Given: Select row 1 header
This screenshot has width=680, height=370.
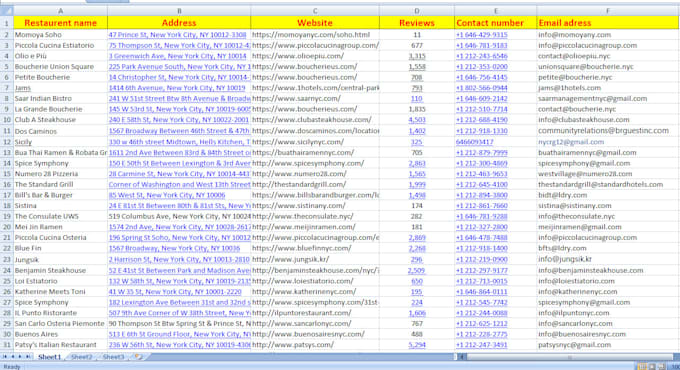Looking at the screenshot, I should (7, 23).
